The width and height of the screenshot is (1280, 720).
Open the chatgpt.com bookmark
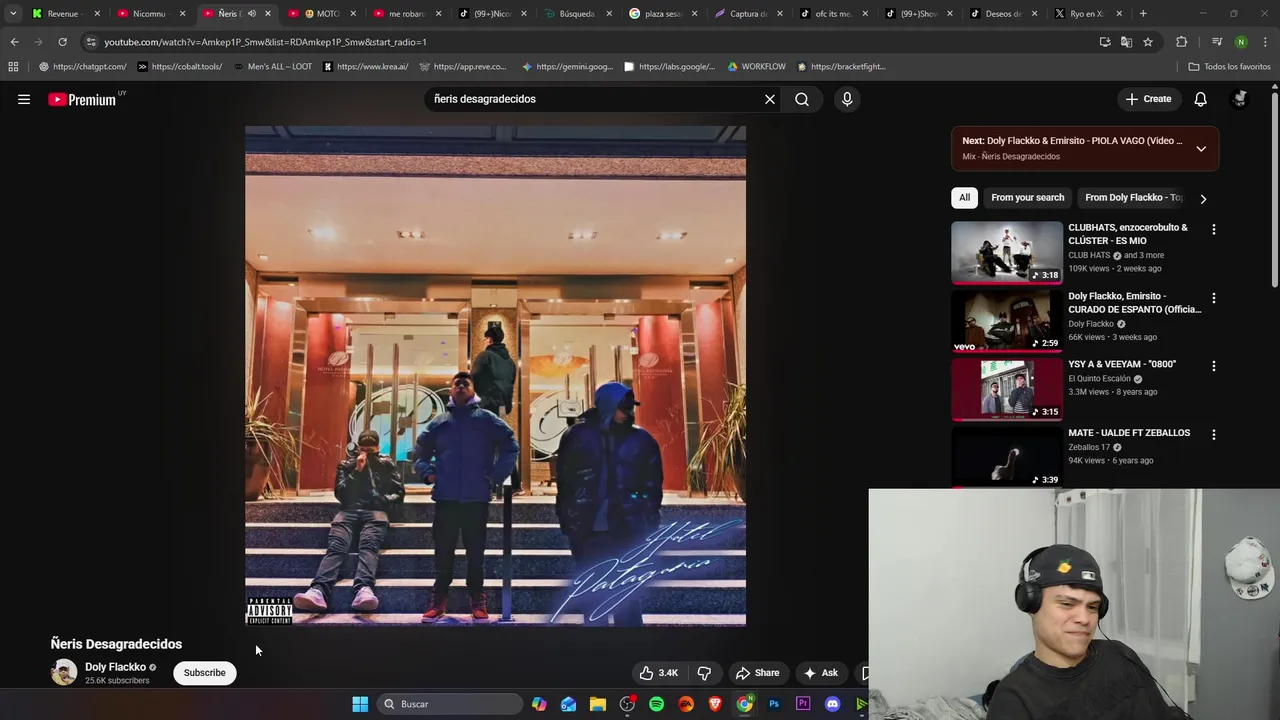point(82,67)
